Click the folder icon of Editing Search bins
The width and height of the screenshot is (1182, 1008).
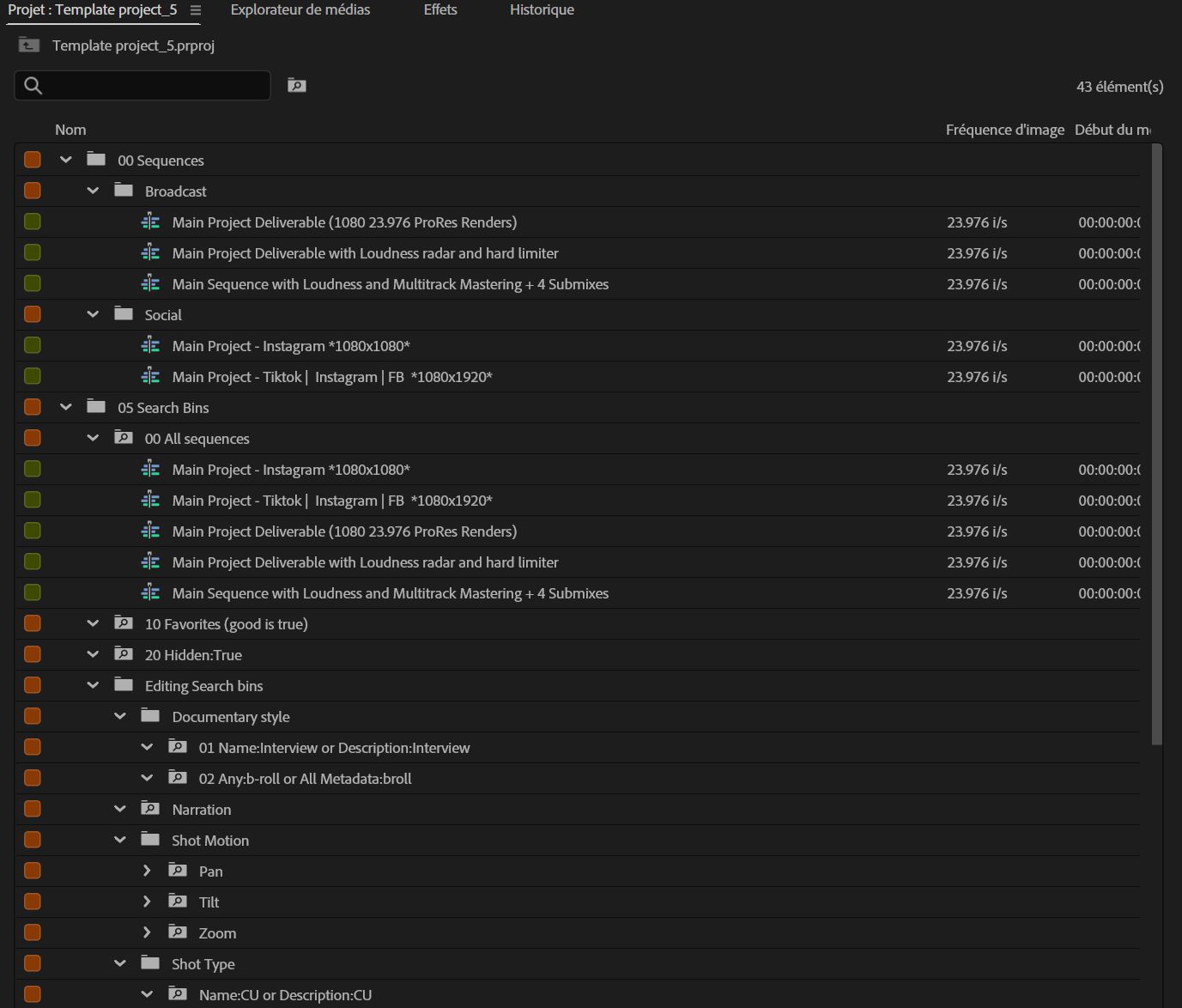click(124, 684)
